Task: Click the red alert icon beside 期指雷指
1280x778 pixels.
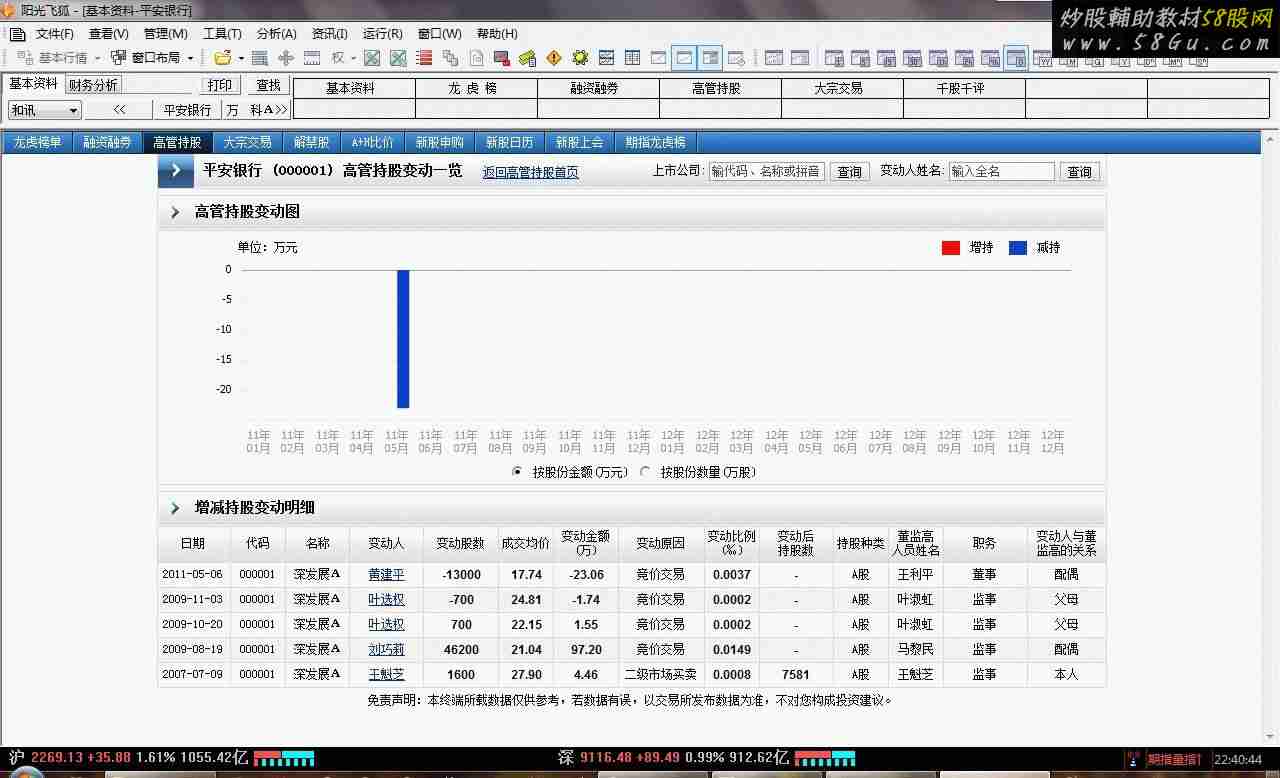Action: click(x=1133, y=760)
